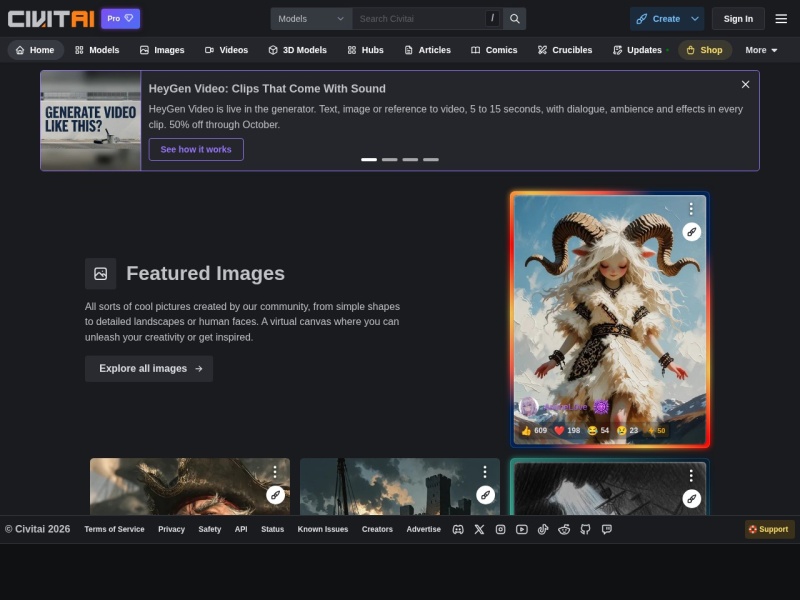Open the hamburger menu
Screen dimensions: 800x600
781,19
